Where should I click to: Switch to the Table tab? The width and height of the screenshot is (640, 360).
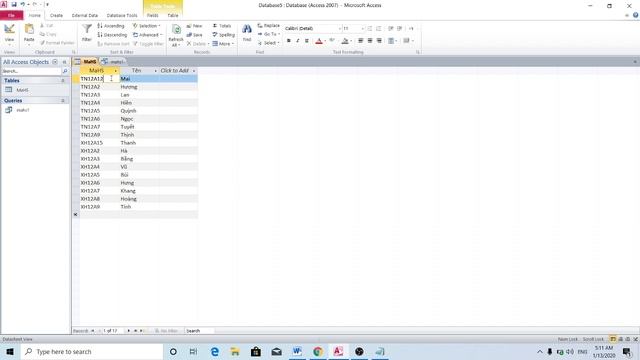click(x=173, y=15)
